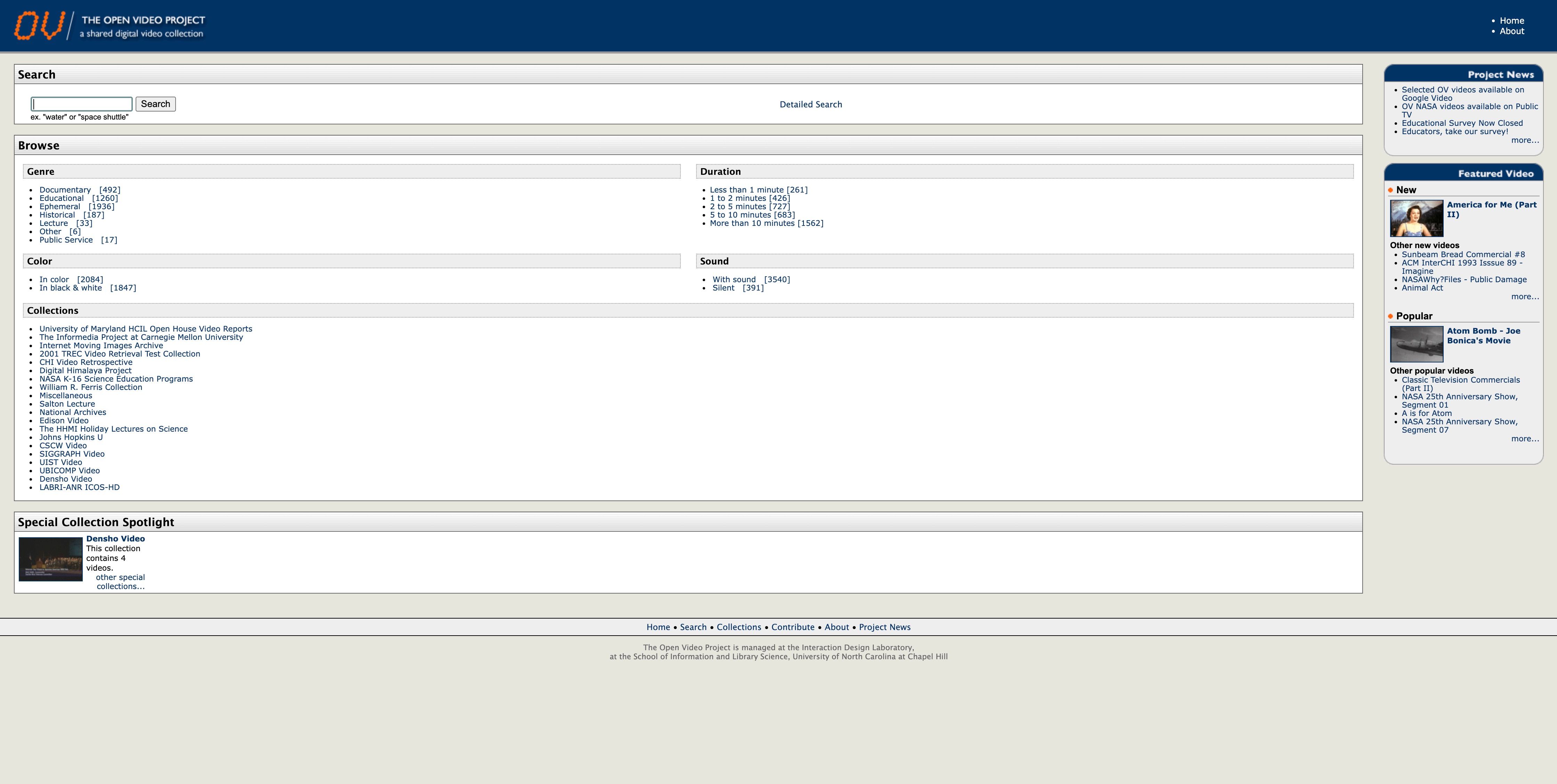Browse the Ephemeral genre videos
Image resolution: width=1557 pixels, height=784 pixels.
[59, 206]
